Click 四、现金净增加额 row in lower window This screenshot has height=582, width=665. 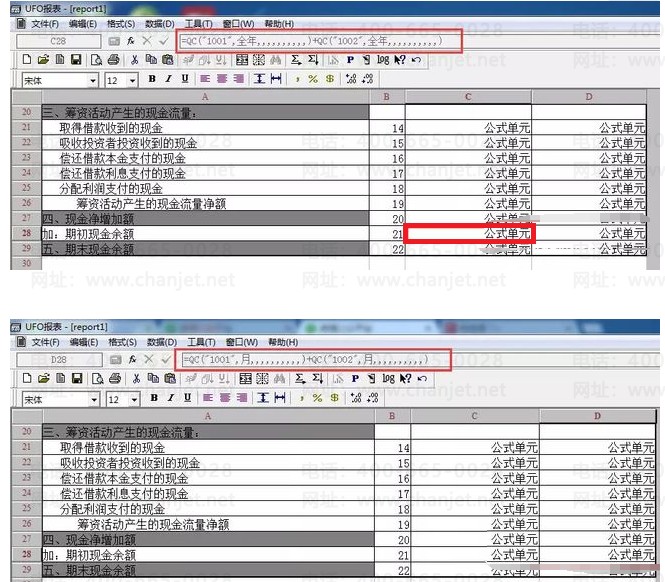tap(208, 540)
